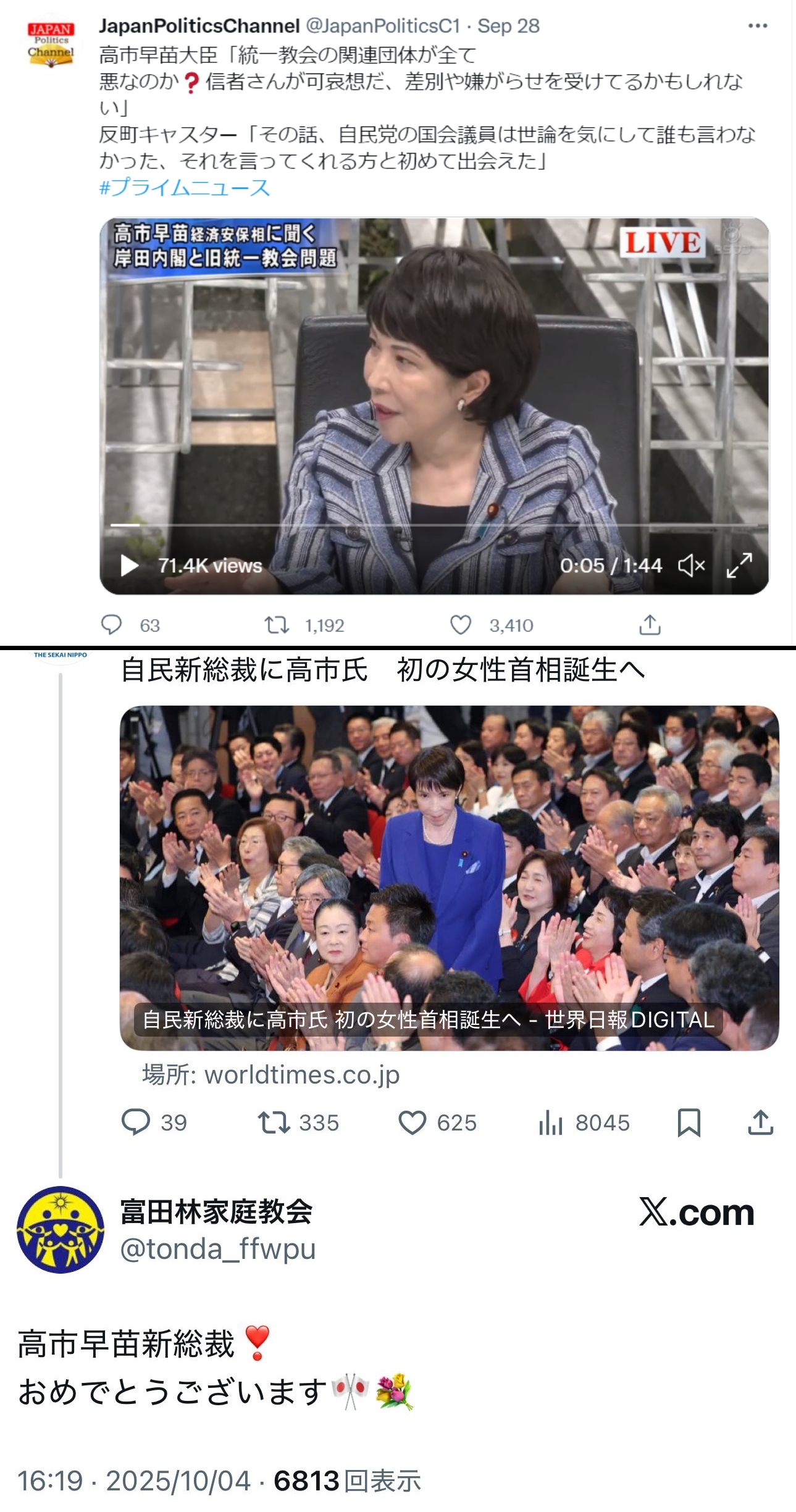Open the 富田林家庭教会 profile avatar
Viewport: 796px width, 1512px height.
point(60,1230)
